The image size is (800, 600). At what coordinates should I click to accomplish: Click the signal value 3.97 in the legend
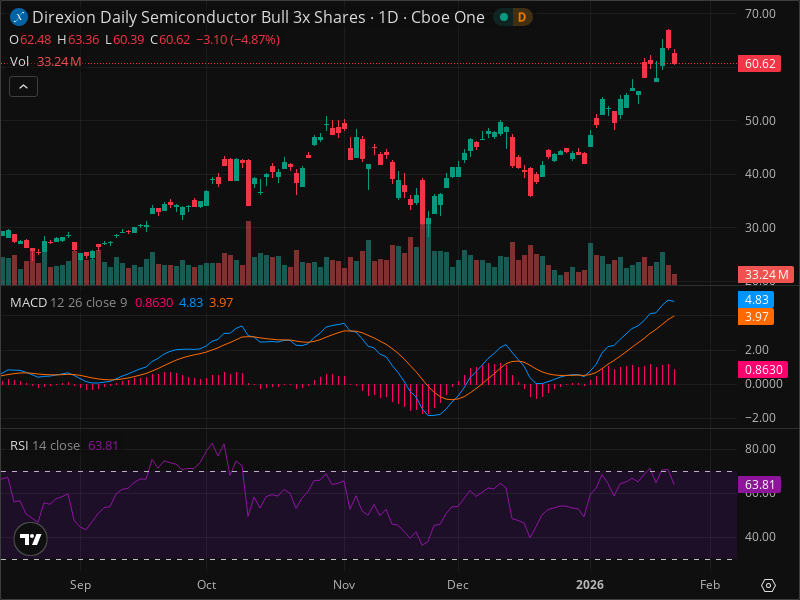pos(221,303)
